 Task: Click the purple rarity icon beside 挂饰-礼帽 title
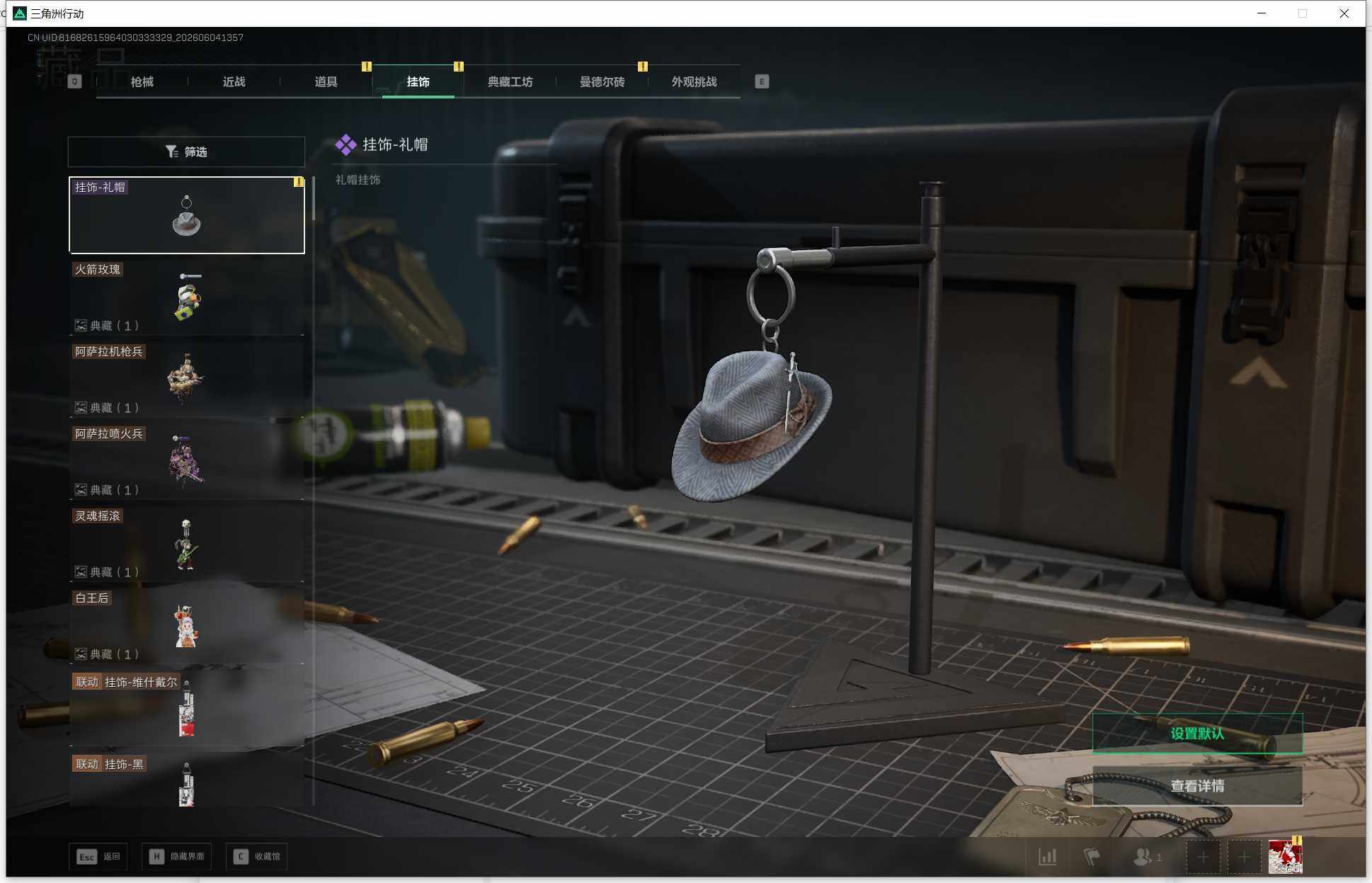pyautogui.click(x=345, y=144)
